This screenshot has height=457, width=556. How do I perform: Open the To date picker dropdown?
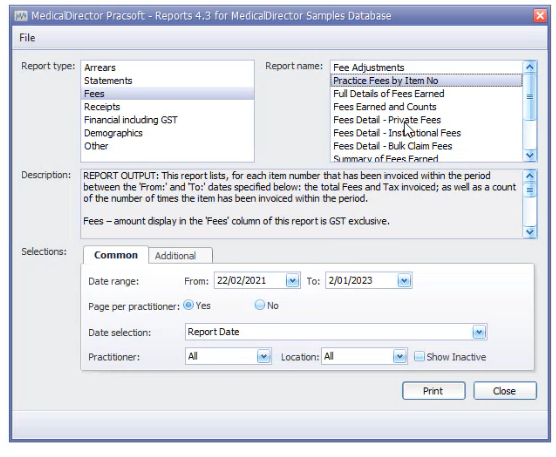point(404,281)
